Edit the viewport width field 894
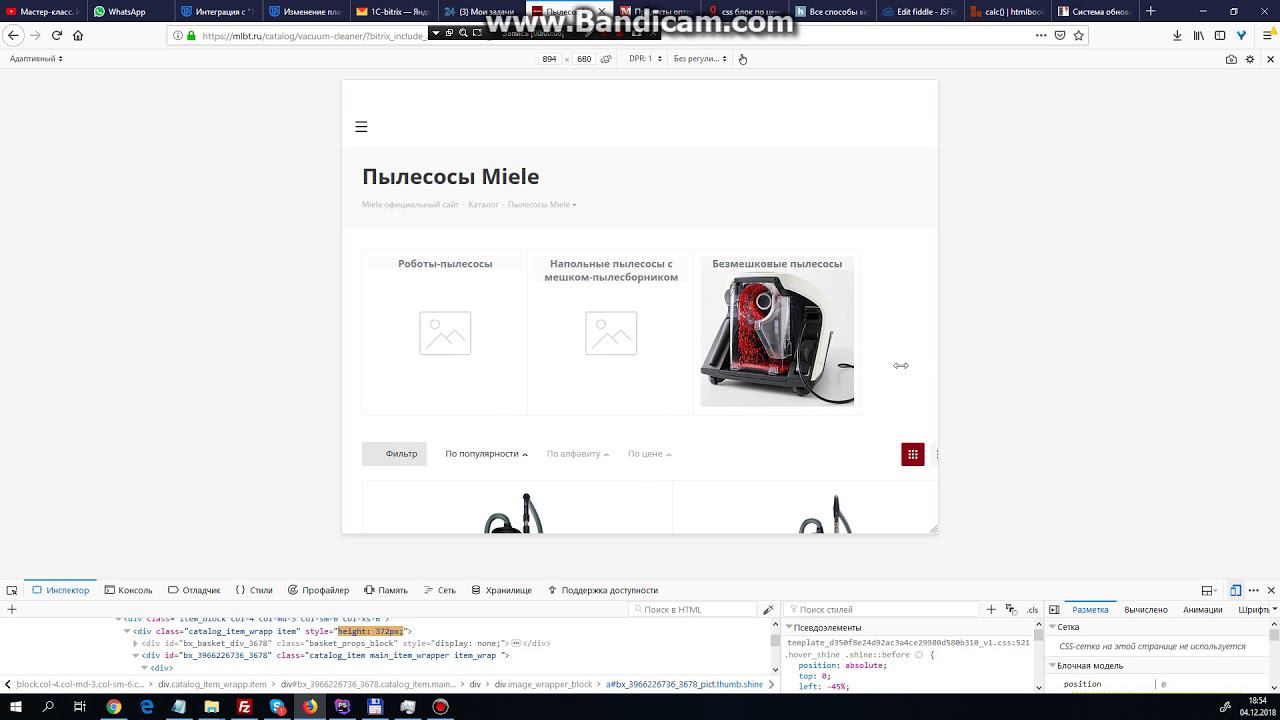 pos(549,59)
